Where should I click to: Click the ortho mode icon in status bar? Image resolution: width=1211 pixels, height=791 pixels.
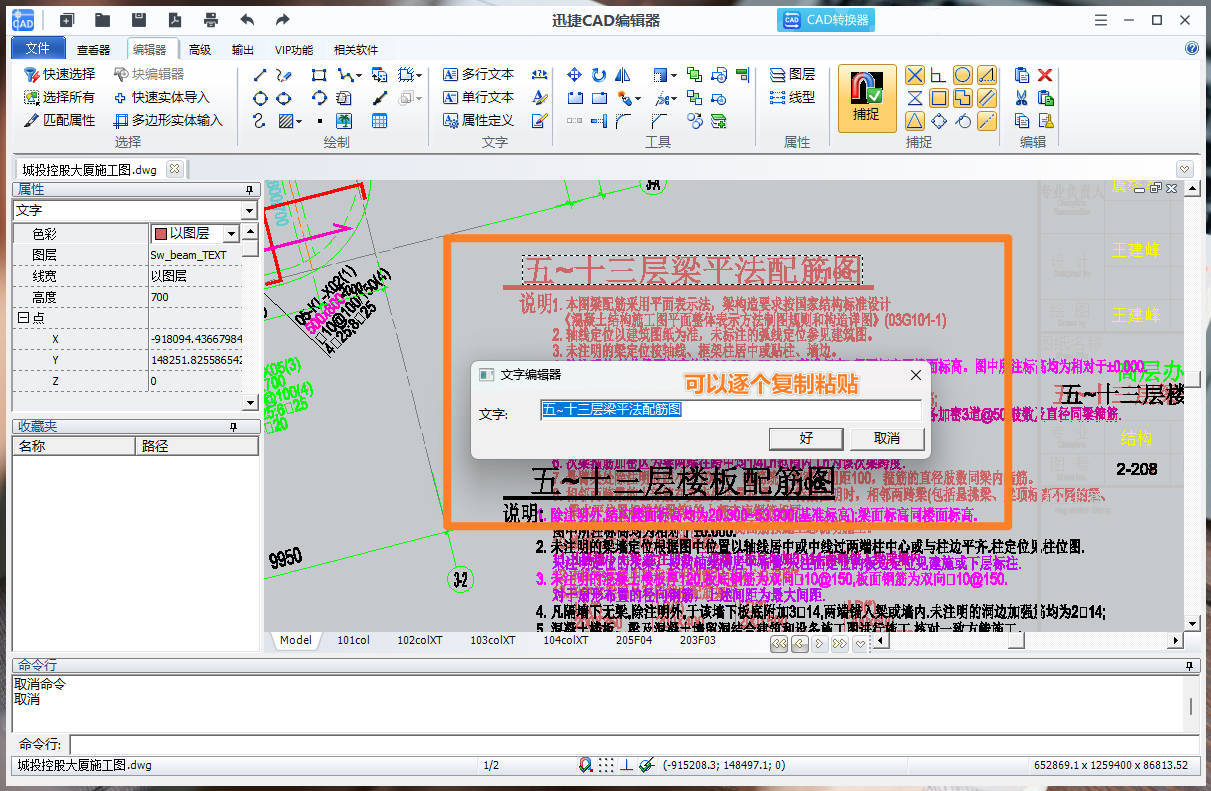(x=626, y=765)
